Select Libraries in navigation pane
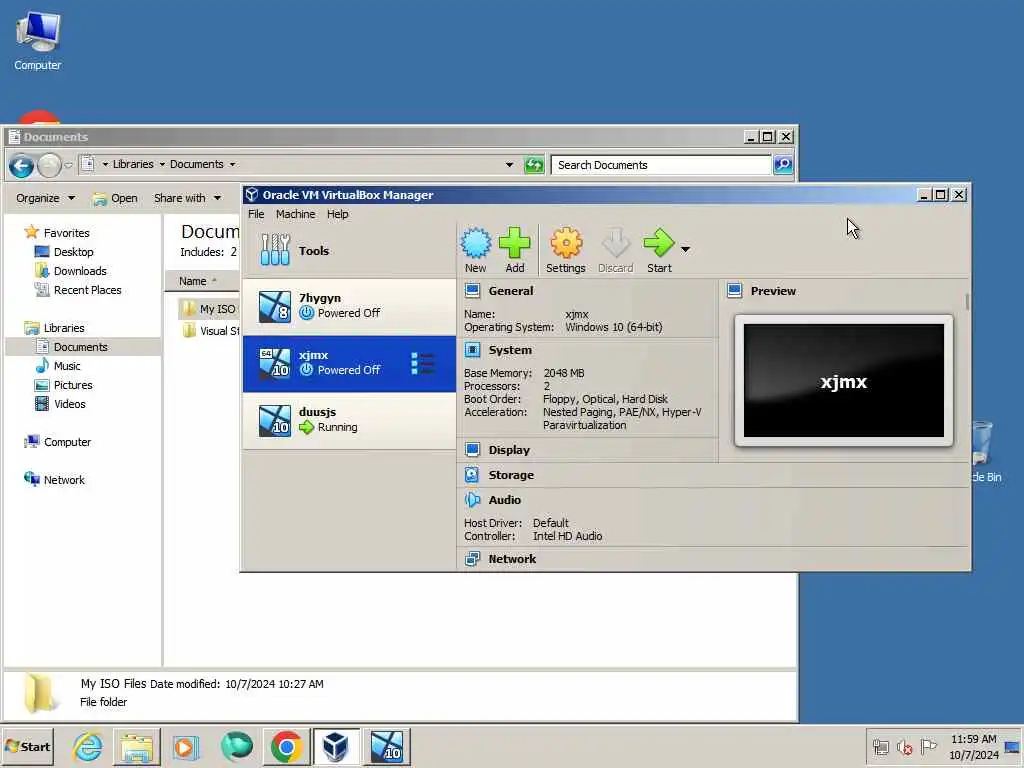This screenshot has width=1024, height=768. pos(63,328)
